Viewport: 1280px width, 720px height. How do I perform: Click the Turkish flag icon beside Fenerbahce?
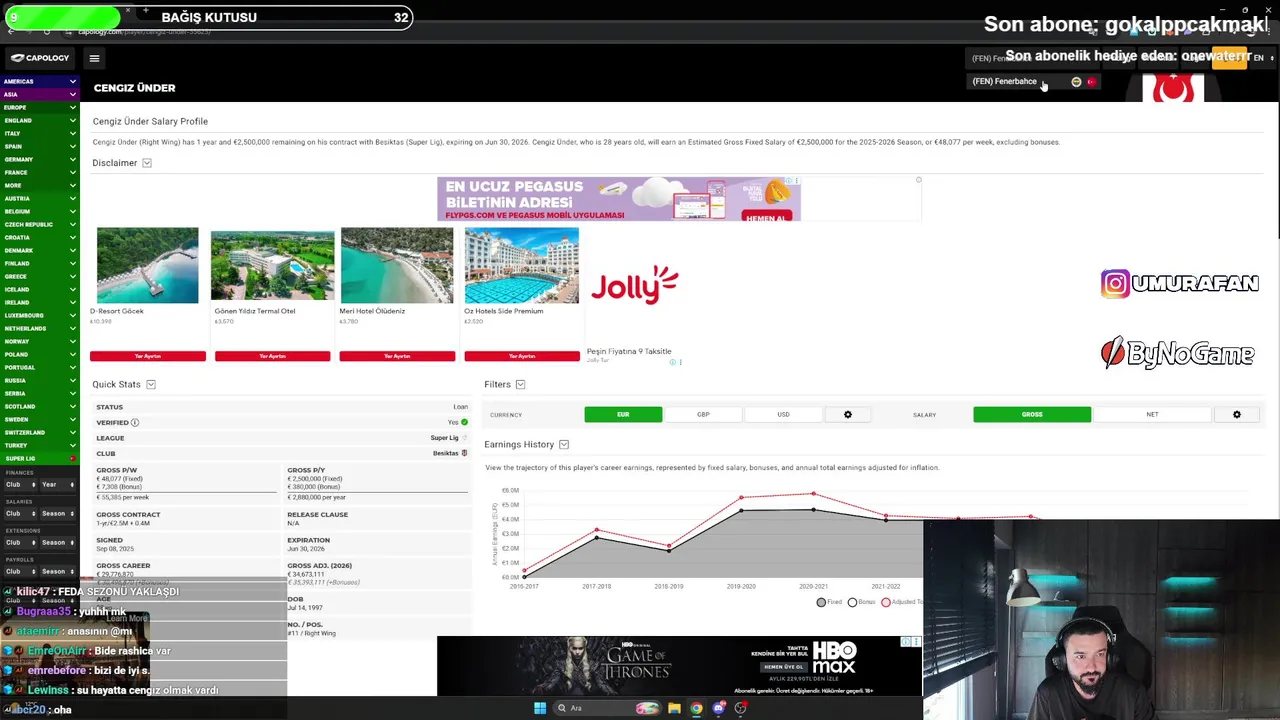point(1091,82)
